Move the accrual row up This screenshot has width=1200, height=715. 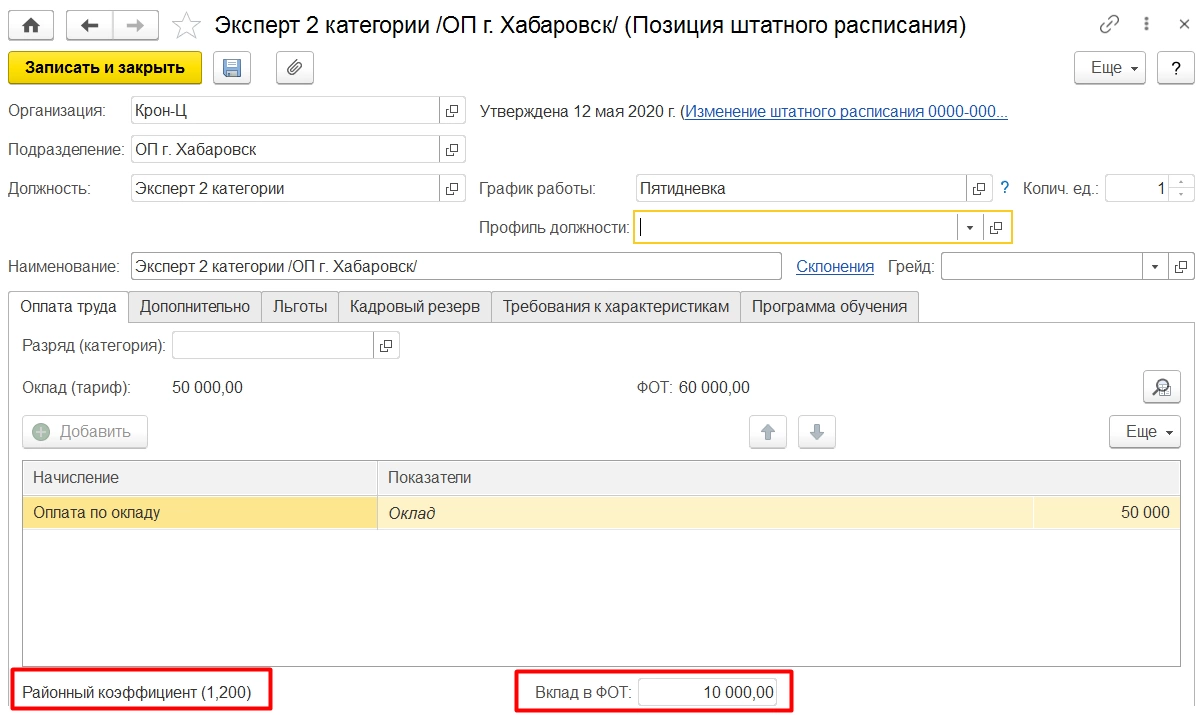[768, 432]
